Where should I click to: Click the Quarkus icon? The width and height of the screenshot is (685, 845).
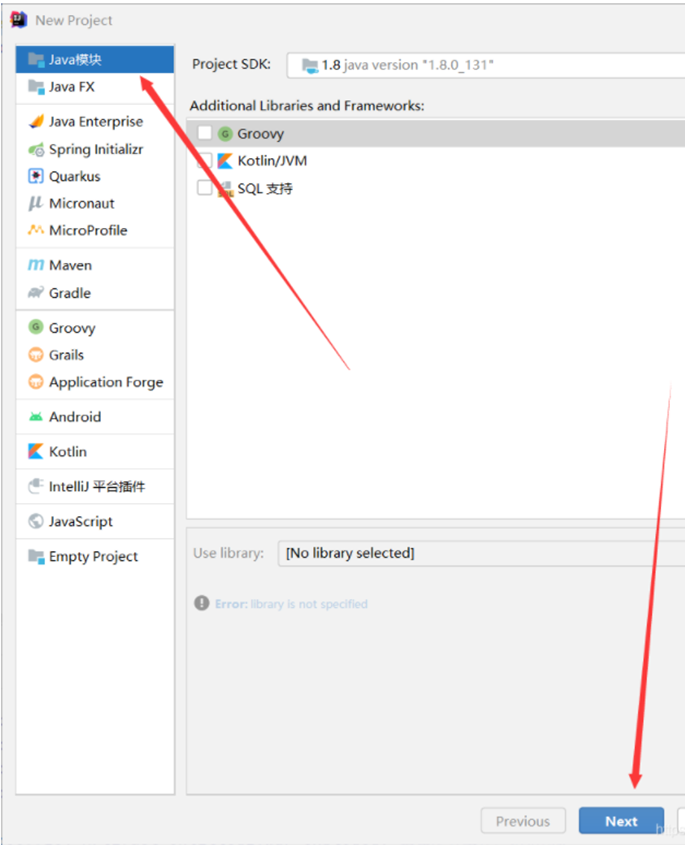coord(36,176)
